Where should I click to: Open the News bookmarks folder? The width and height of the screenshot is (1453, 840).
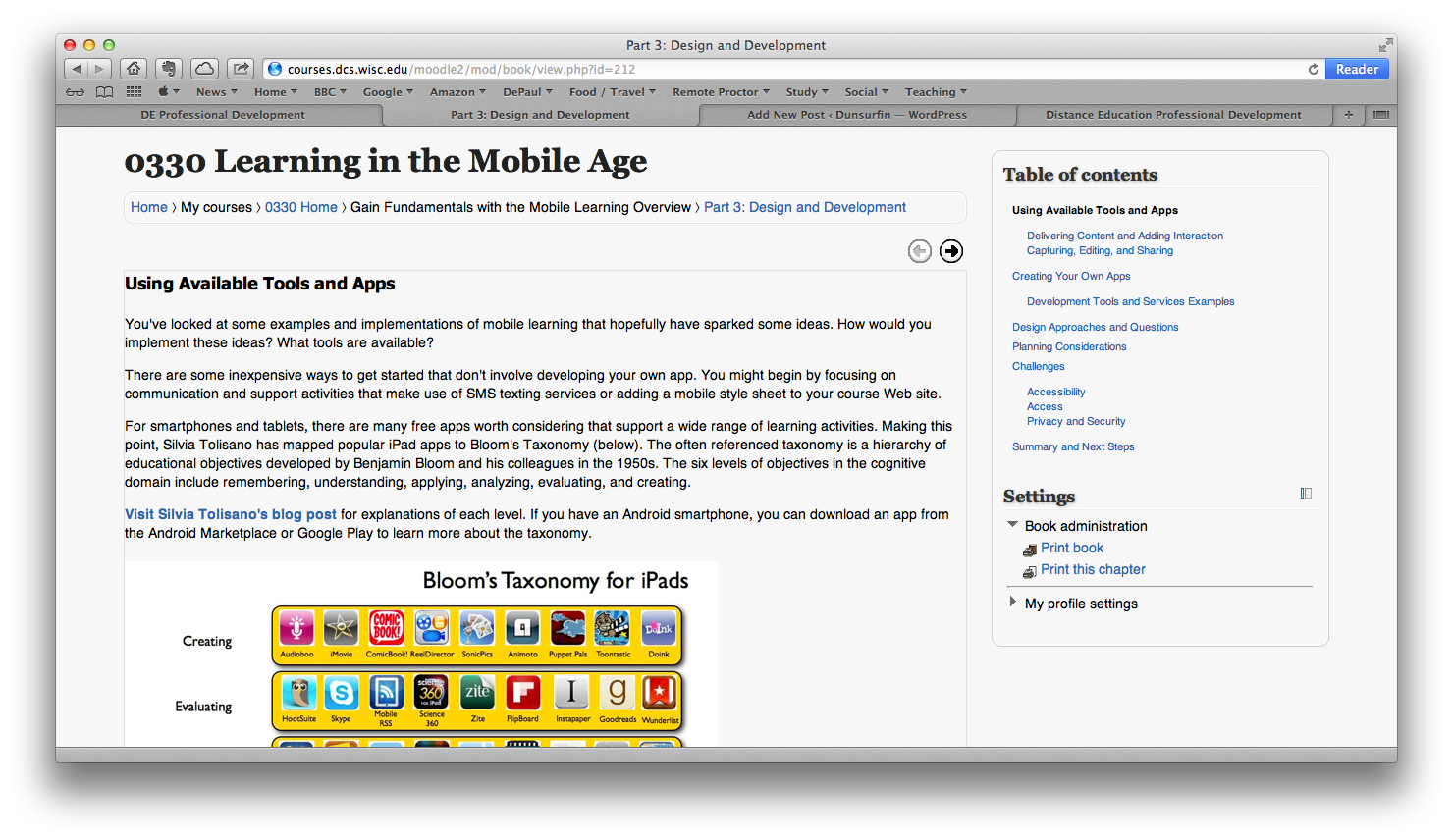[216, 92]
